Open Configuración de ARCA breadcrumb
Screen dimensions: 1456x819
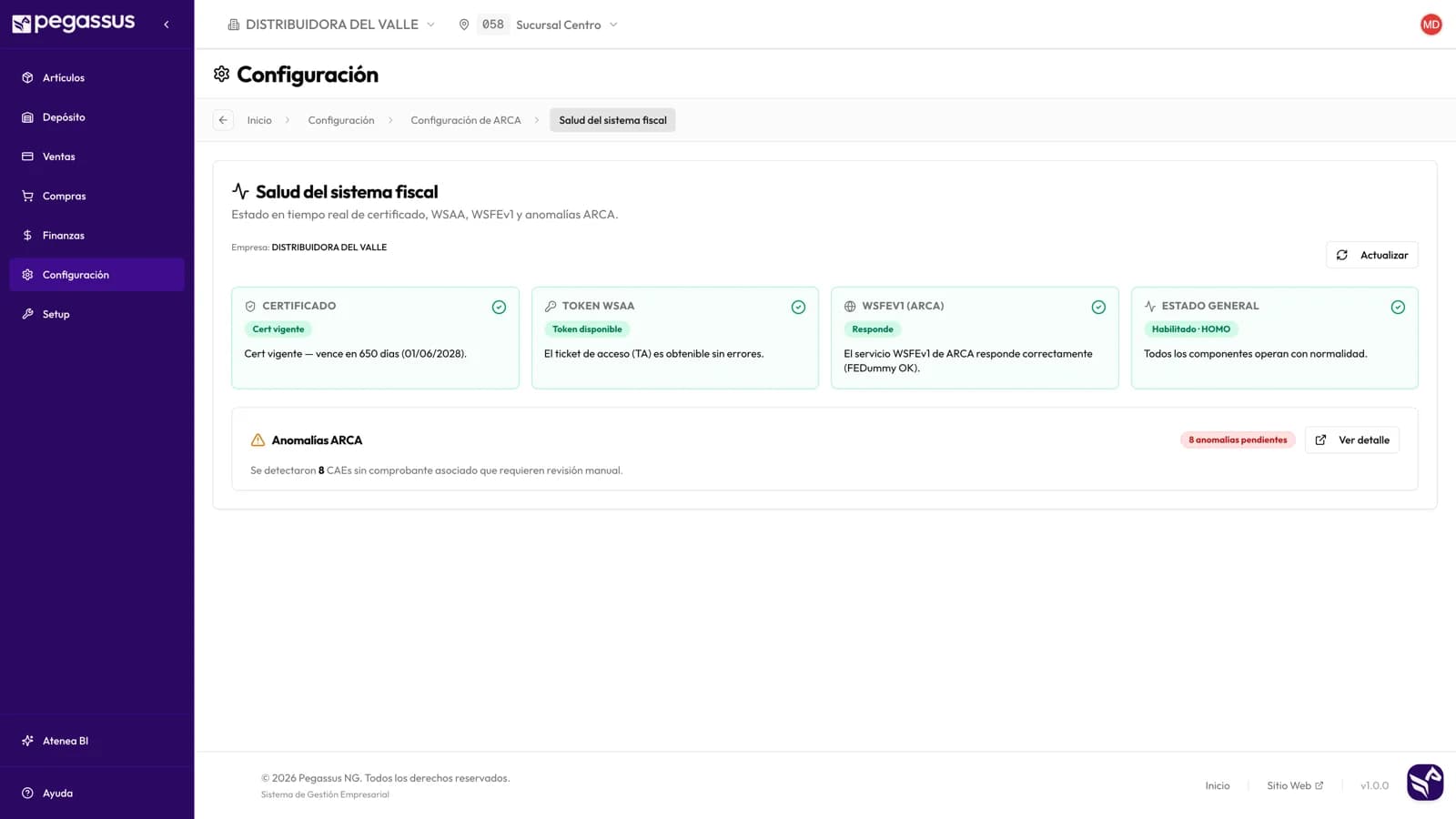[466, 120]
